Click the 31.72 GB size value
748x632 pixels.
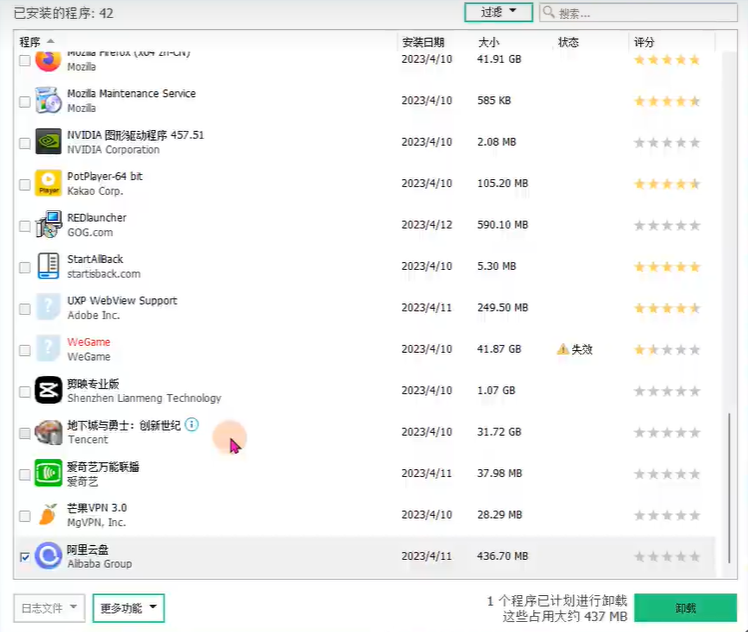(x=499, y=432)
